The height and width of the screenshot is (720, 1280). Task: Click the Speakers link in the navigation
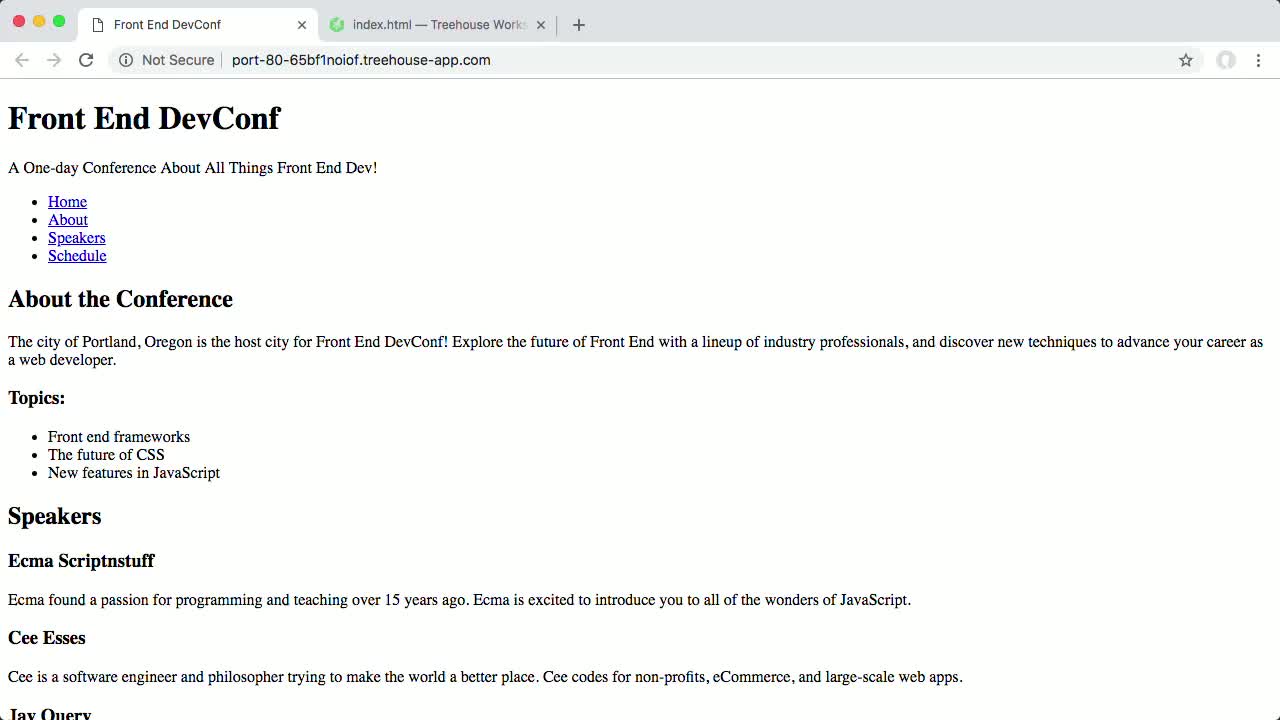click(x=76, y=238)
